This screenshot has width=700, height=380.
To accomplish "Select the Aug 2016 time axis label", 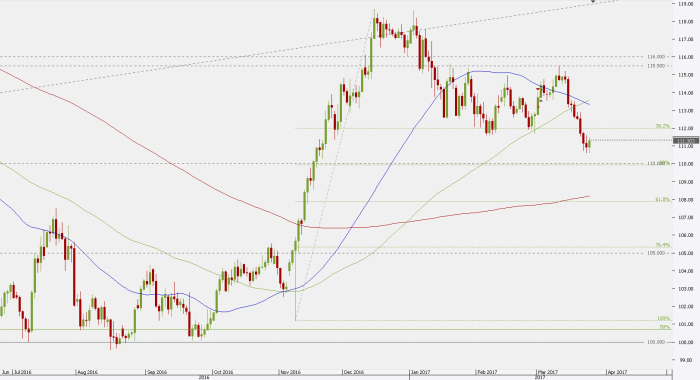I will pos(88,372).
